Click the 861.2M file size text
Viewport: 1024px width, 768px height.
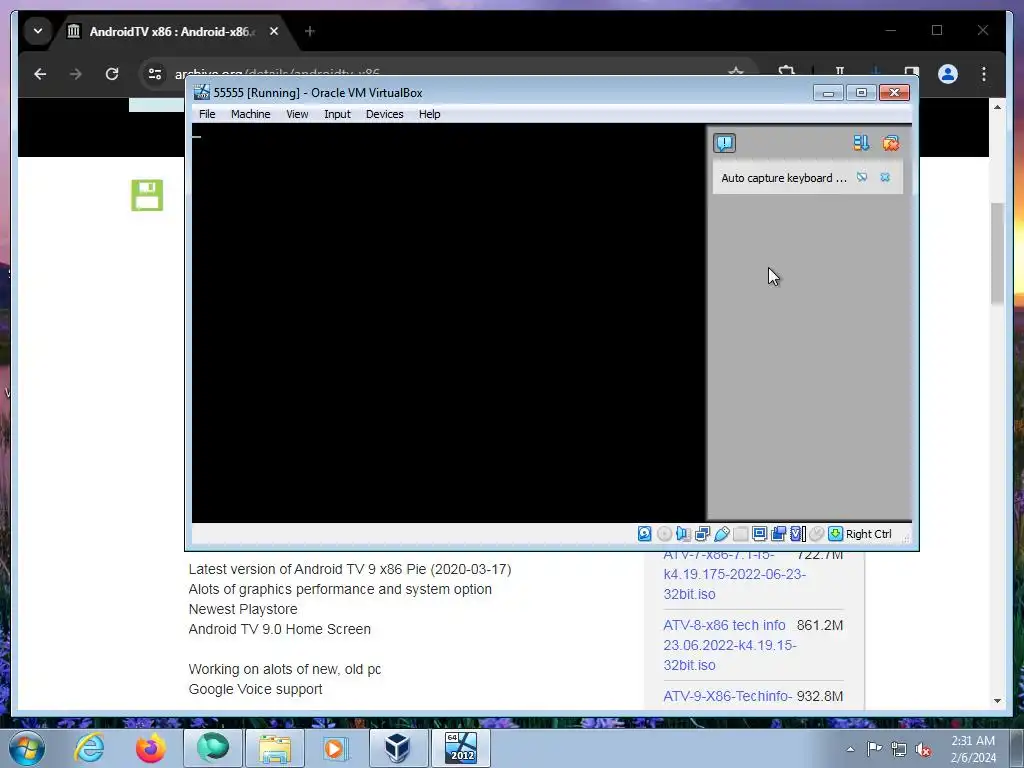[x=820, y=626]
